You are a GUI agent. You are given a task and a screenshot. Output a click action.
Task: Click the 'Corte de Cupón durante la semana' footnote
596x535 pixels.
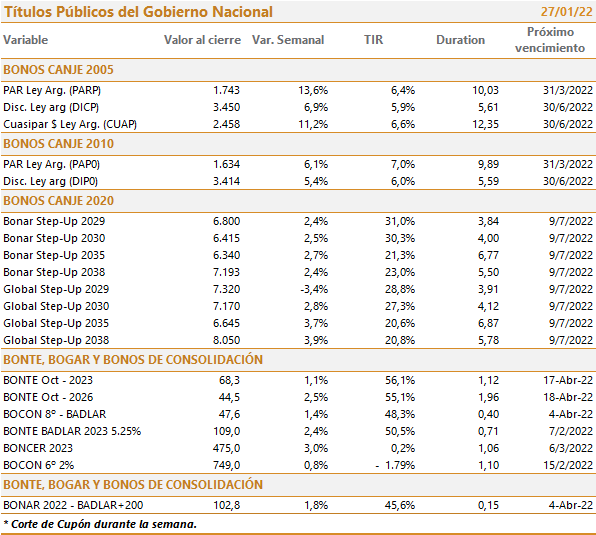[x=100, y=524]
